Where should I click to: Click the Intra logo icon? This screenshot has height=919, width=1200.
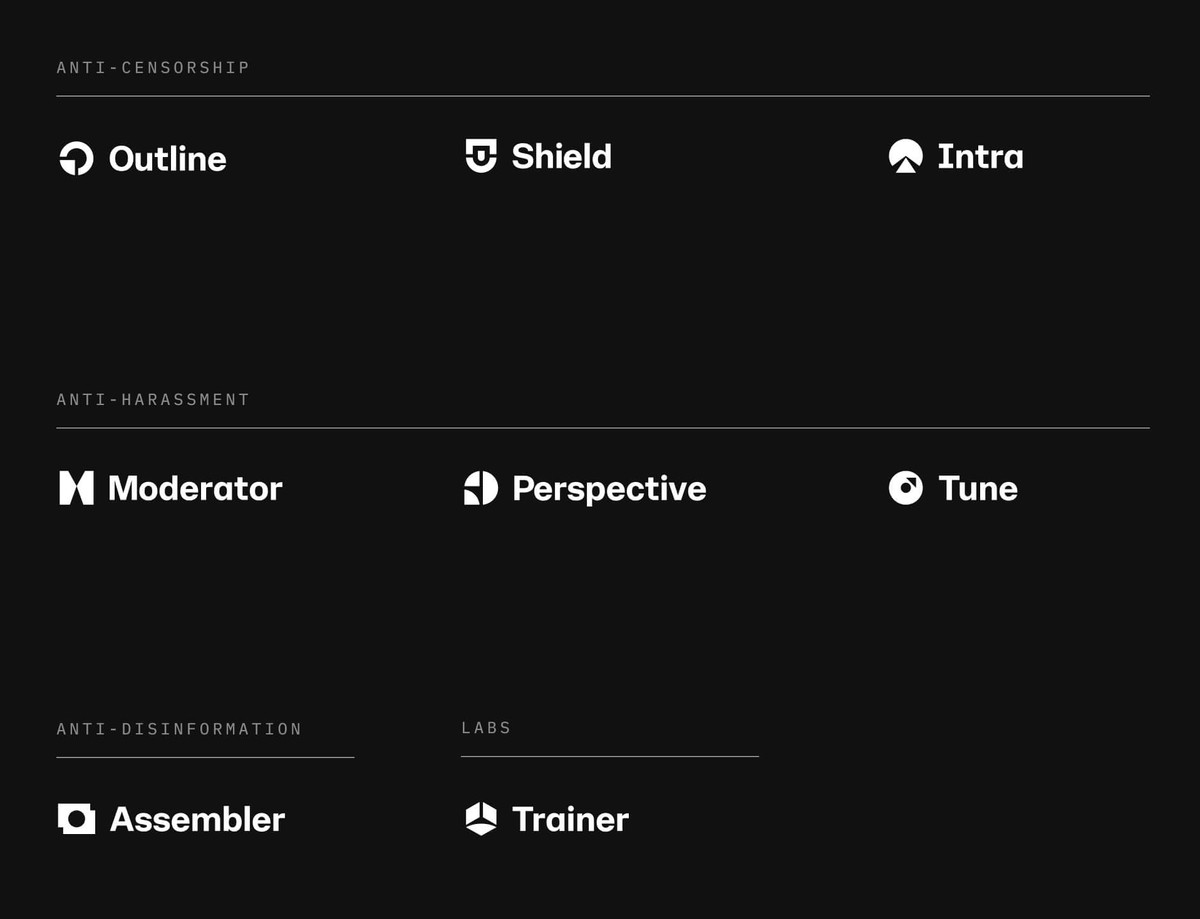pos(905,156)
